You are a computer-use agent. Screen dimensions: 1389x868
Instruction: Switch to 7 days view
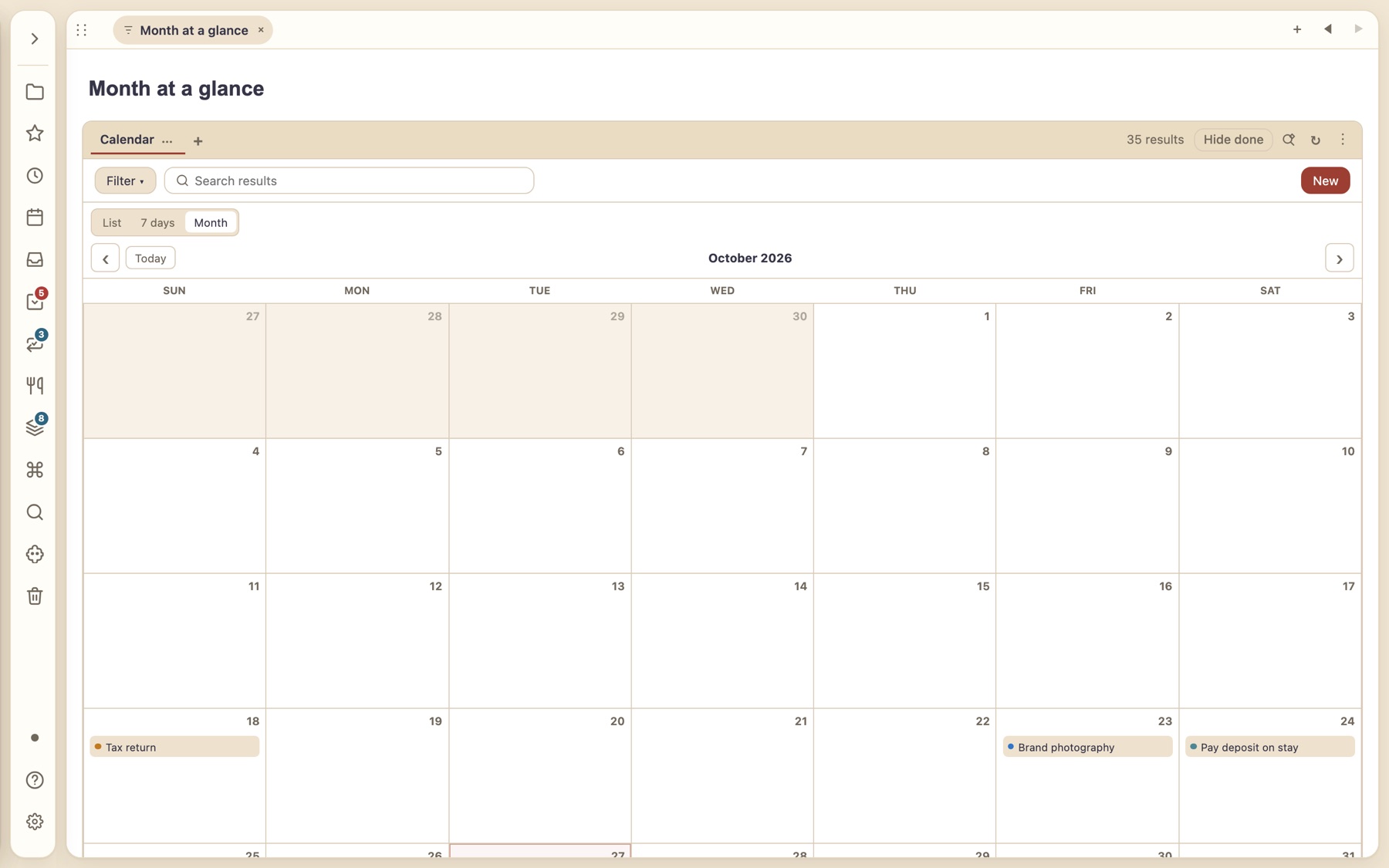click(157, 222)
